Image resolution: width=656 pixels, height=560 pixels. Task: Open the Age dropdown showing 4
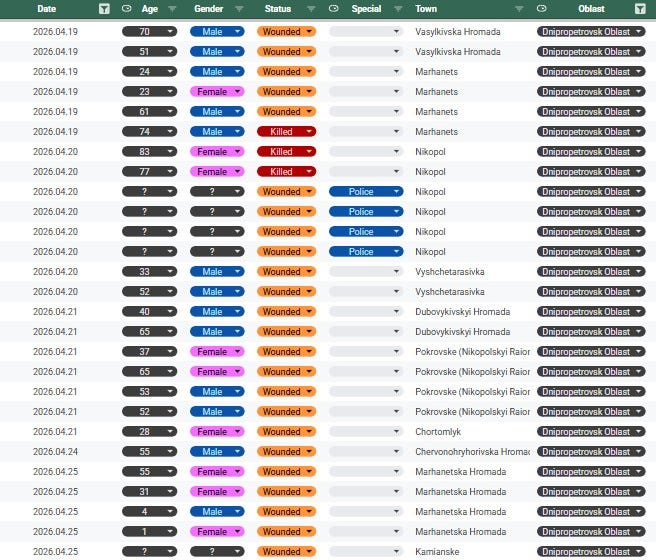tap(149, 511)
